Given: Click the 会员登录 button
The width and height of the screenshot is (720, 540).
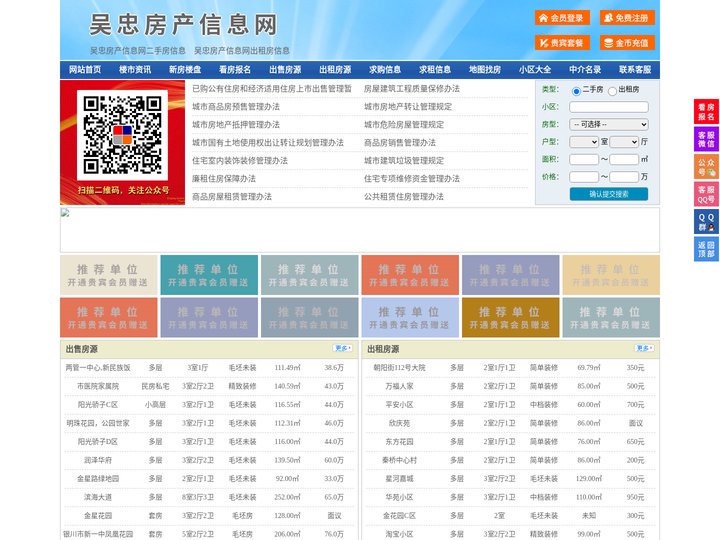Looking at the screenshot, I should (x=562, y=18).
